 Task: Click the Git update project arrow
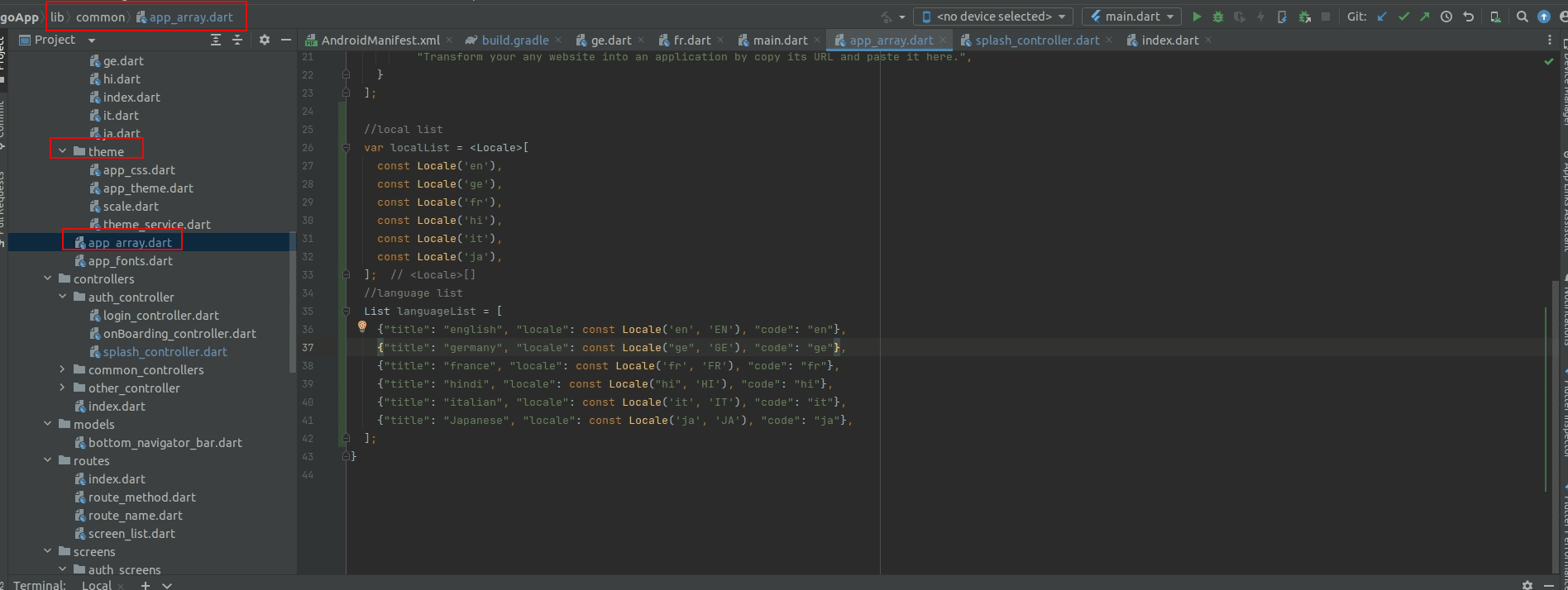(x=1382, y=17)
